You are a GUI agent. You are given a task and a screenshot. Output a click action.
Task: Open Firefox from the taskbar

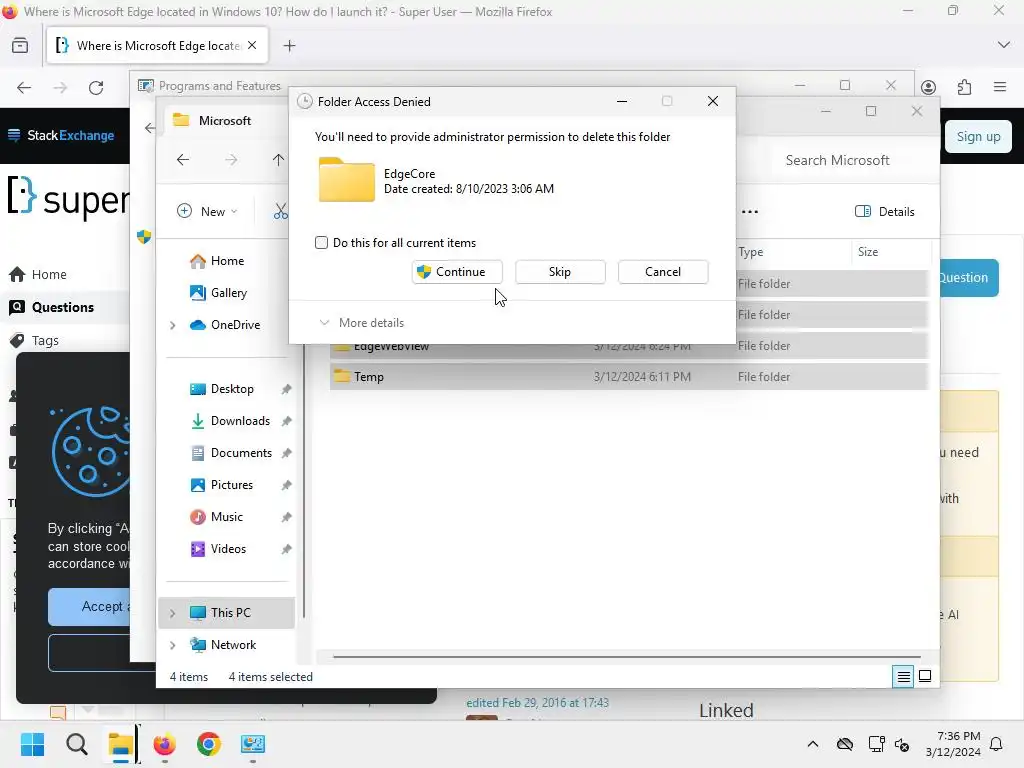point(165,744)
